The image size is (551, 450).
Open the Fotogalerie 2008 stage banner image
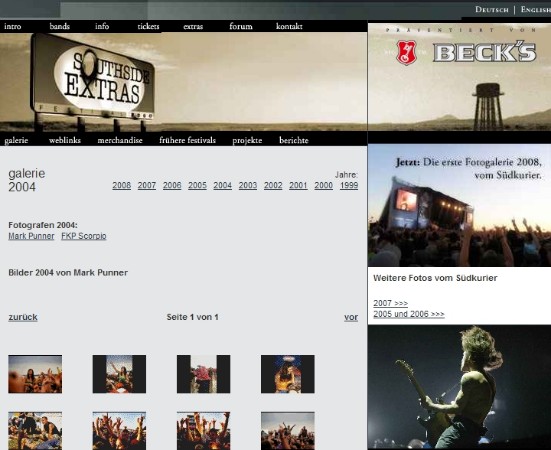point(459,205)
